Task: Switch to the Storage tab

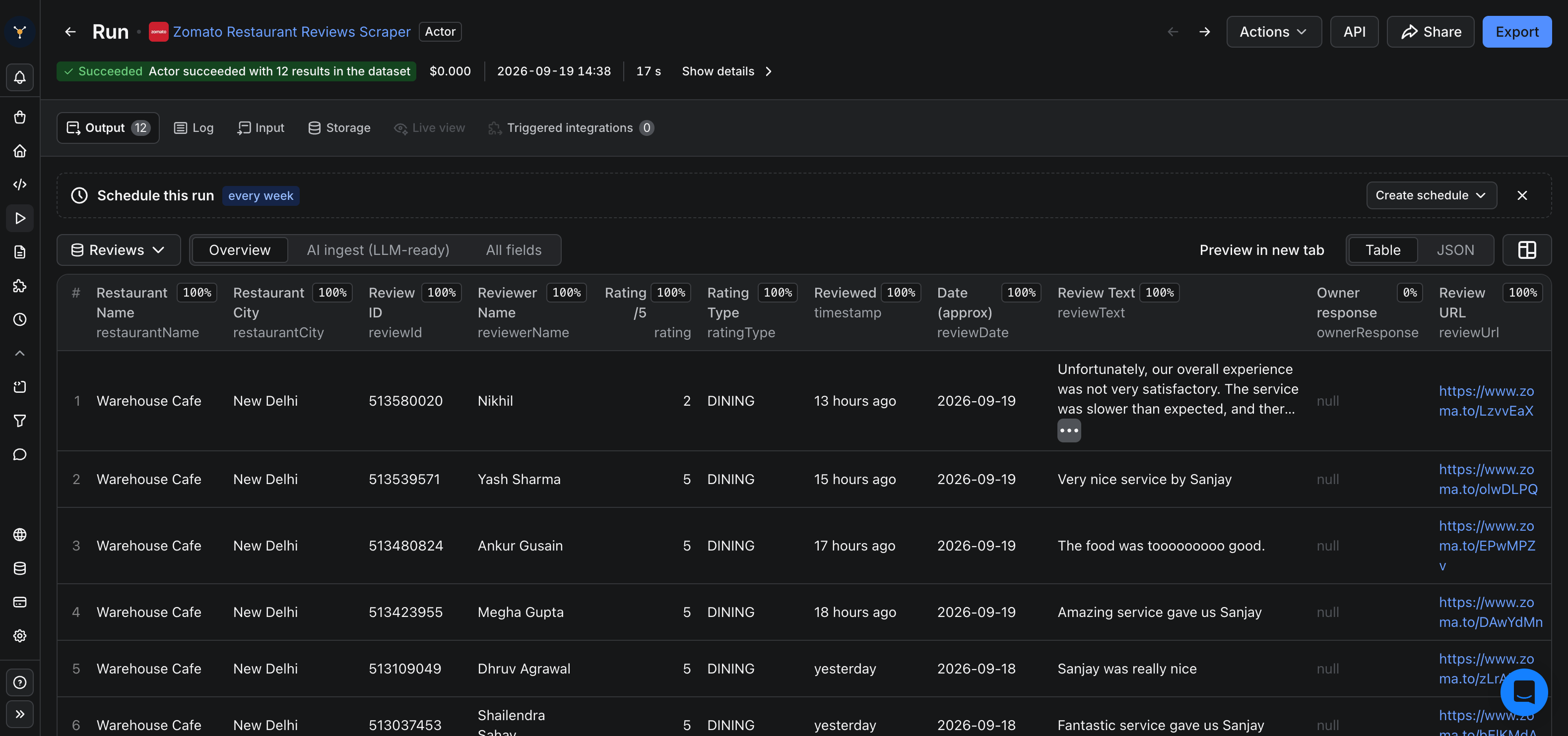Action: (x=339, y=128)
